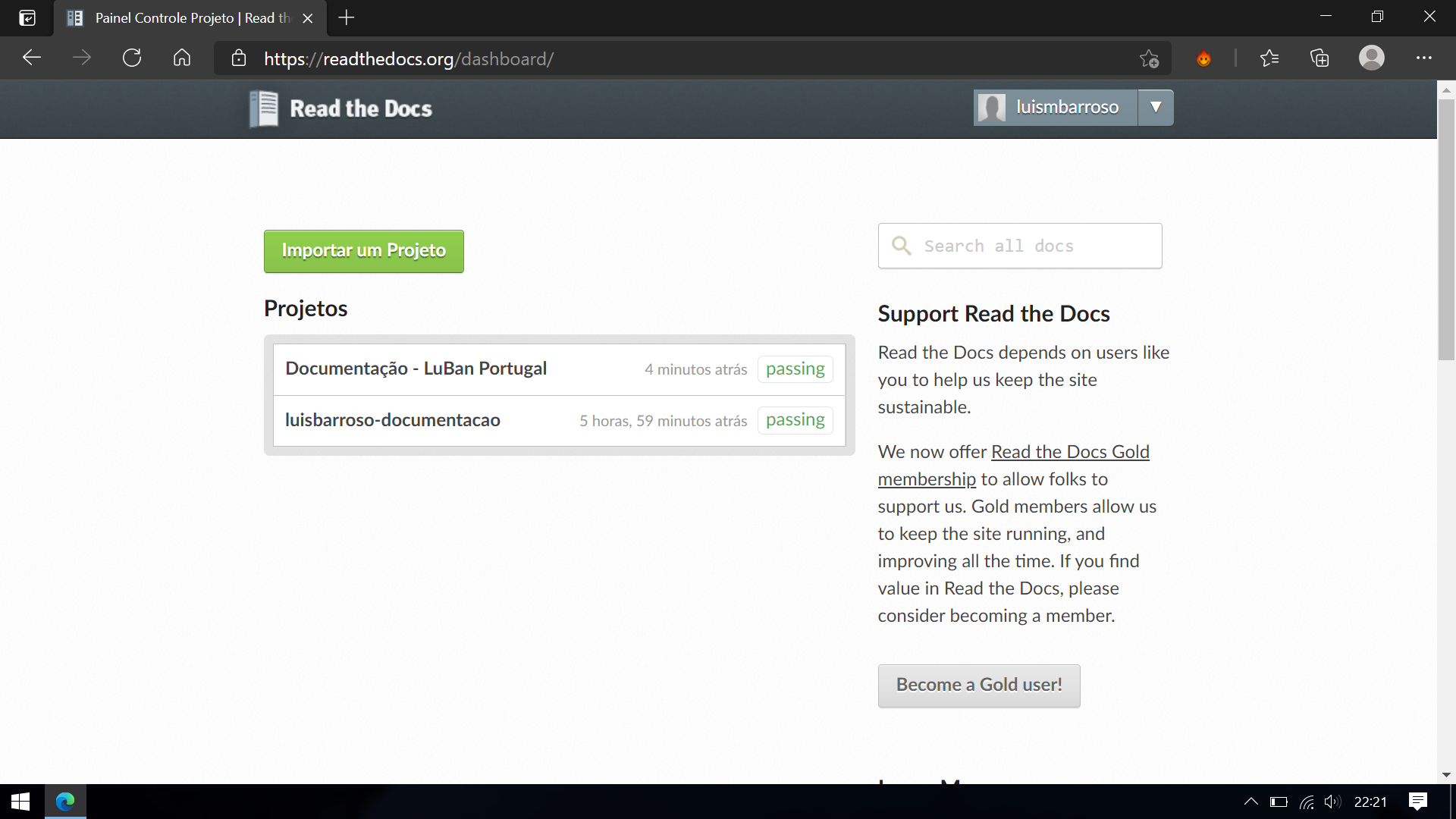Open browser Settings and more menu
1456x819 pixels.
[x=1423, y=58]
